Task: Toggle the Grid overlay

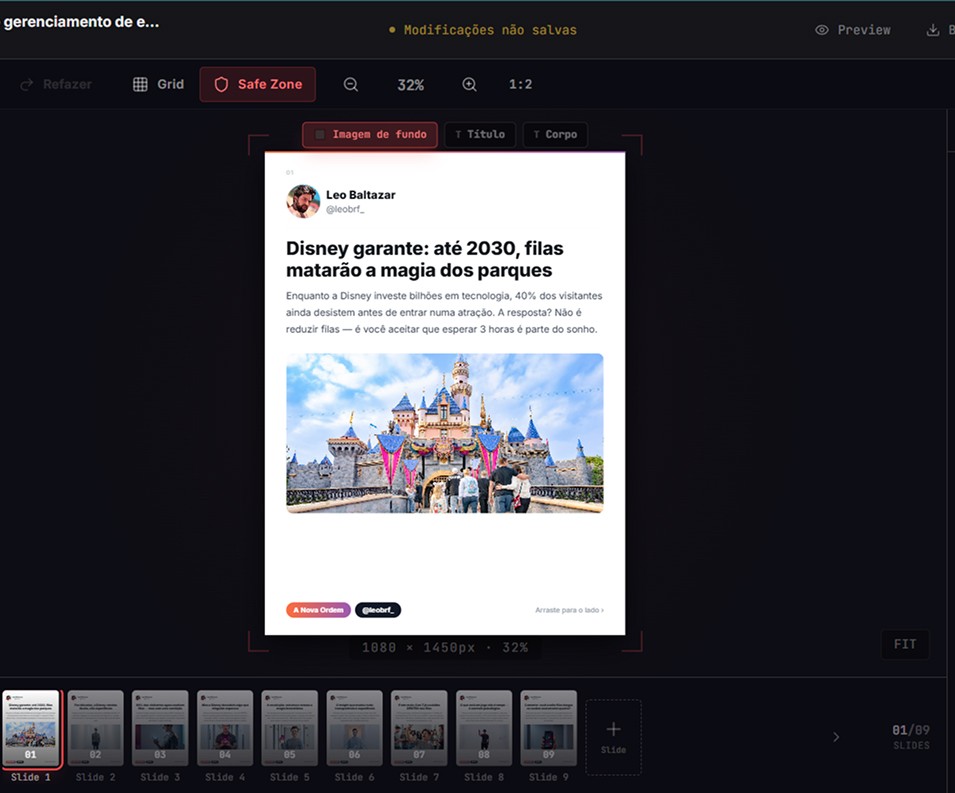Action: click(x=158, y=84)
